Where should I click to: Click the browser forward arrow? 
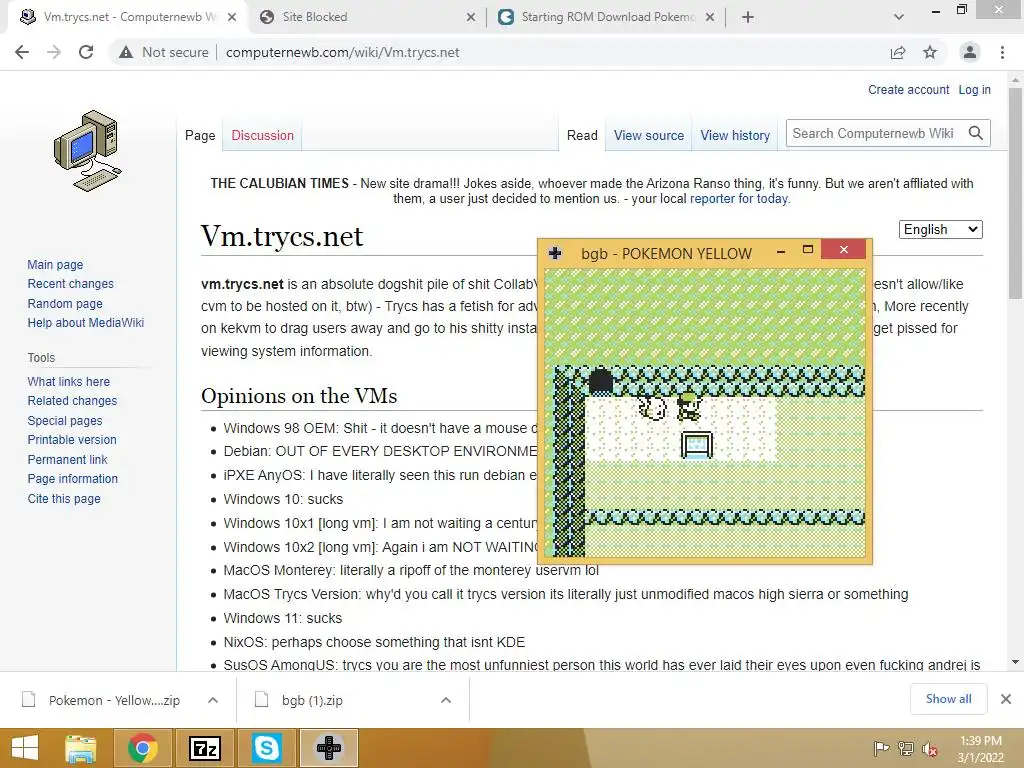tap(54, 52)
